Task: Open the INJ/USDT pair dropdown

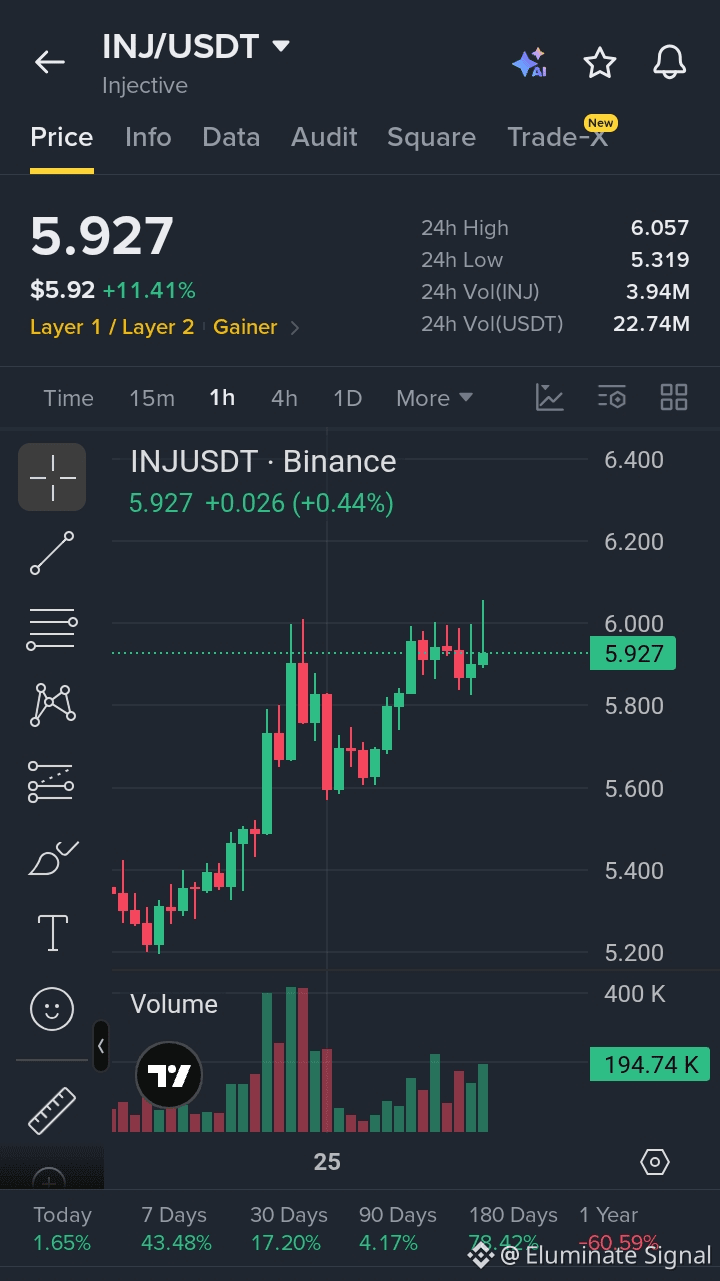Action: 281,46
